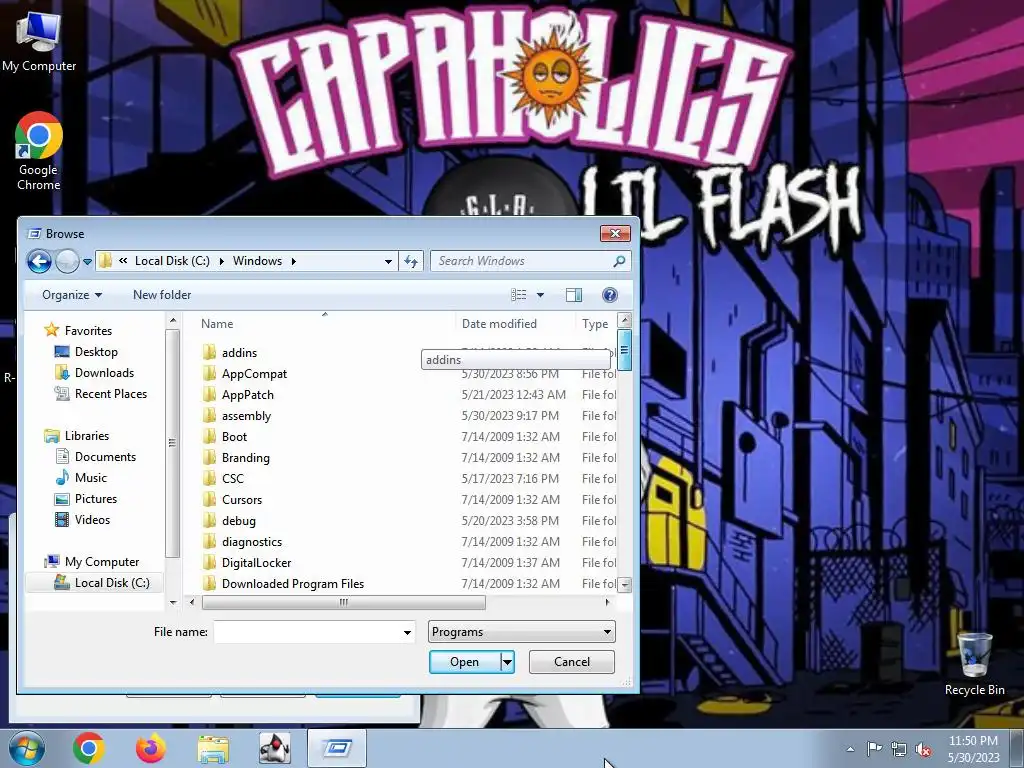Click the search magnifier icon
1024x768 pixels.
click(619, 261)
